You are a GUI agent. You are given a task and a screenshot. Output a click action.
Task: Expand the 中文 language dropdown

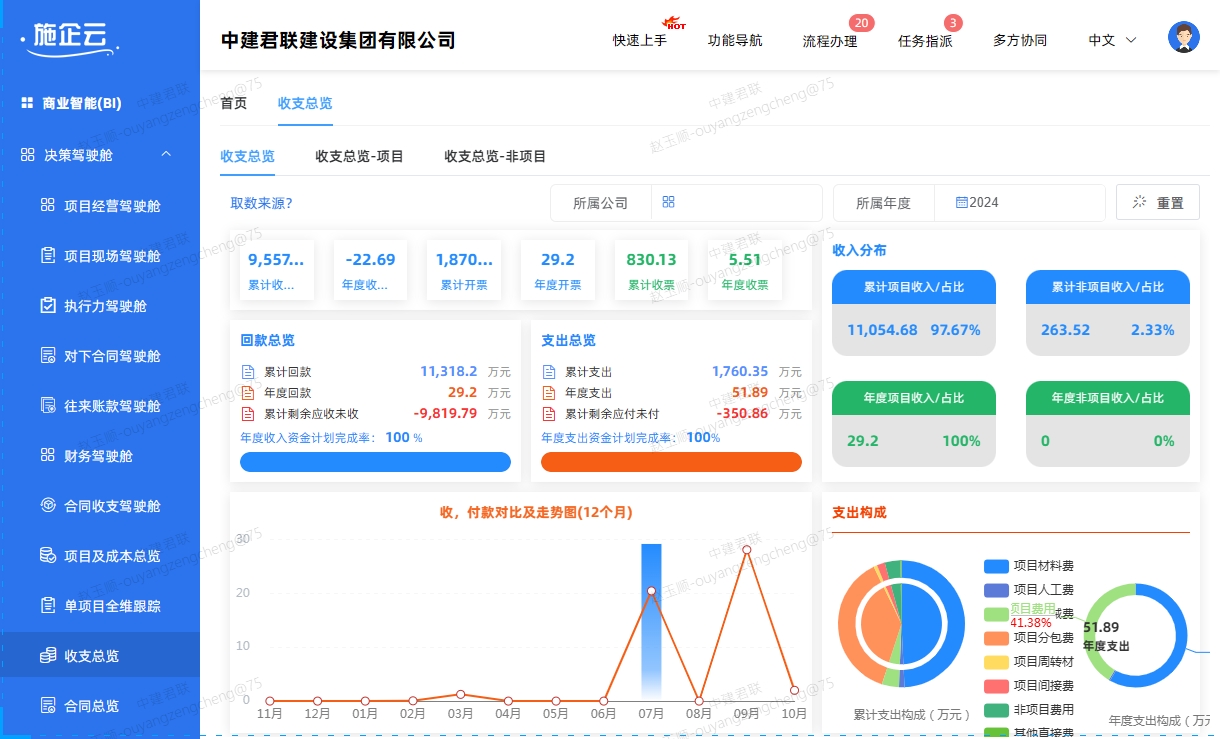pyautogui.click(x=1110, y=41)
